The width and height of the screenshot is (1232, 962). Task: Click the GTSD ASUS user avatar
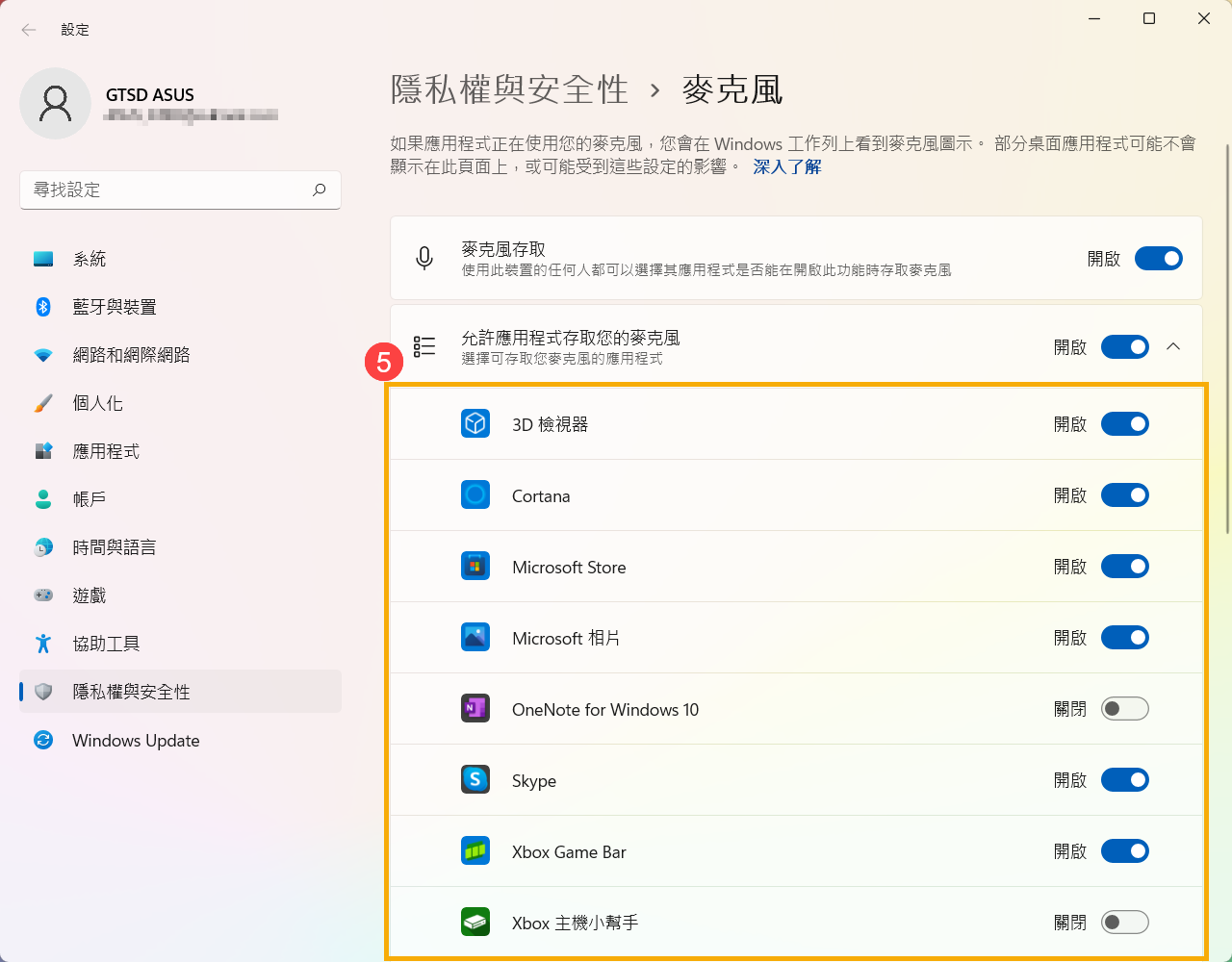[56, 103]
